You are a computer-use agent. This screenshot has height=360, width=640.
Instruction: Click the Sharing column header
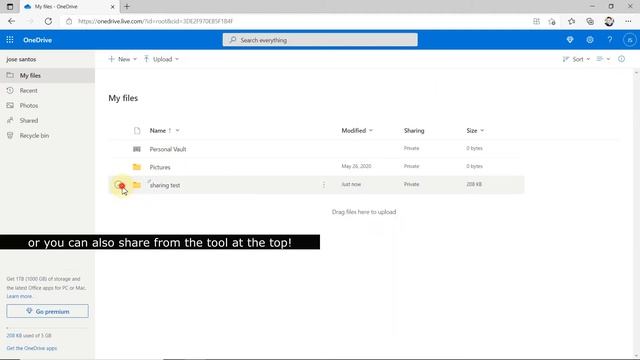[414, 131]
